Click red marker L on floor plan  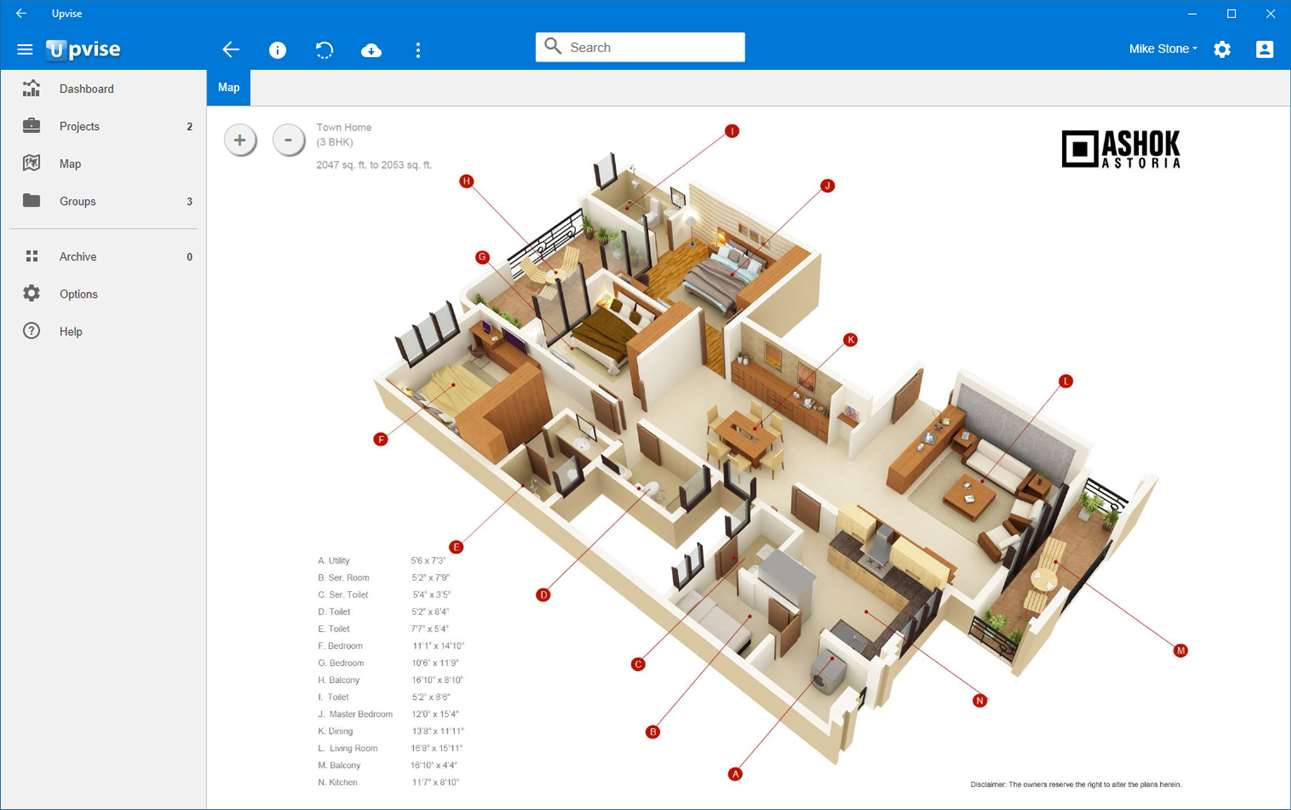point(1066,381)
